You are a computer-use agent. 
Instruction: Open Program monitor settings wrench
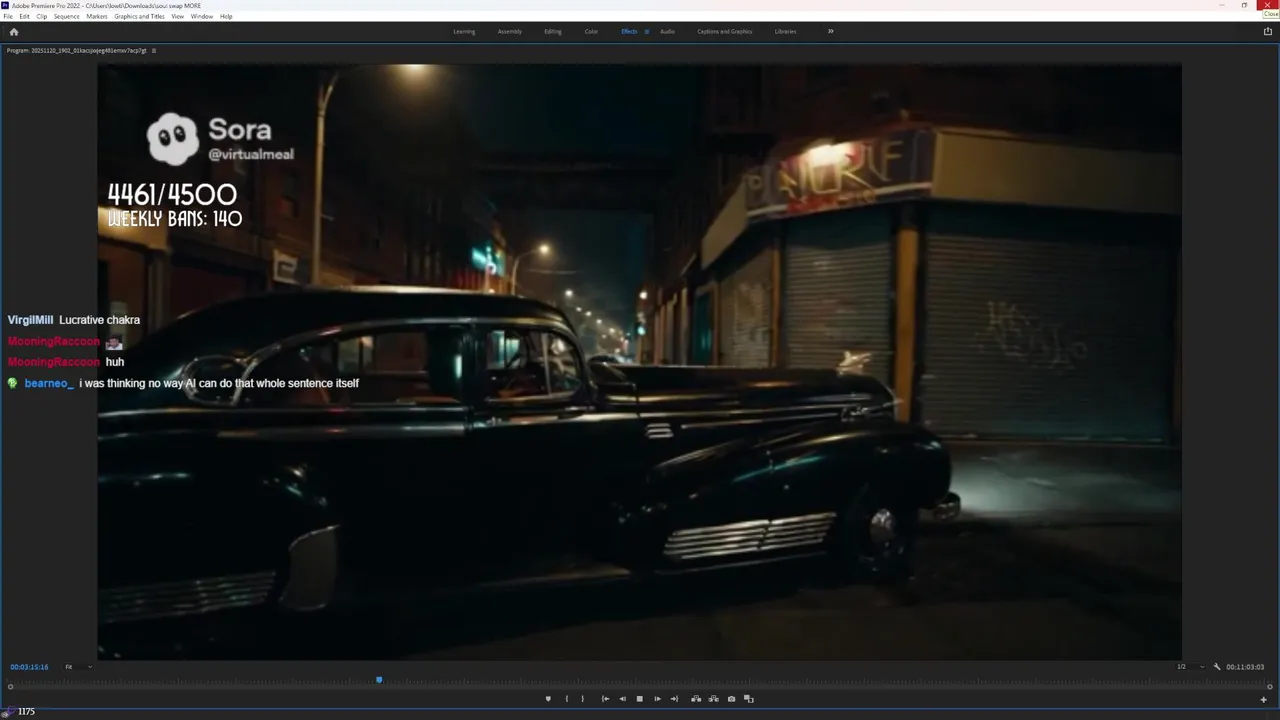point(1217,667)
